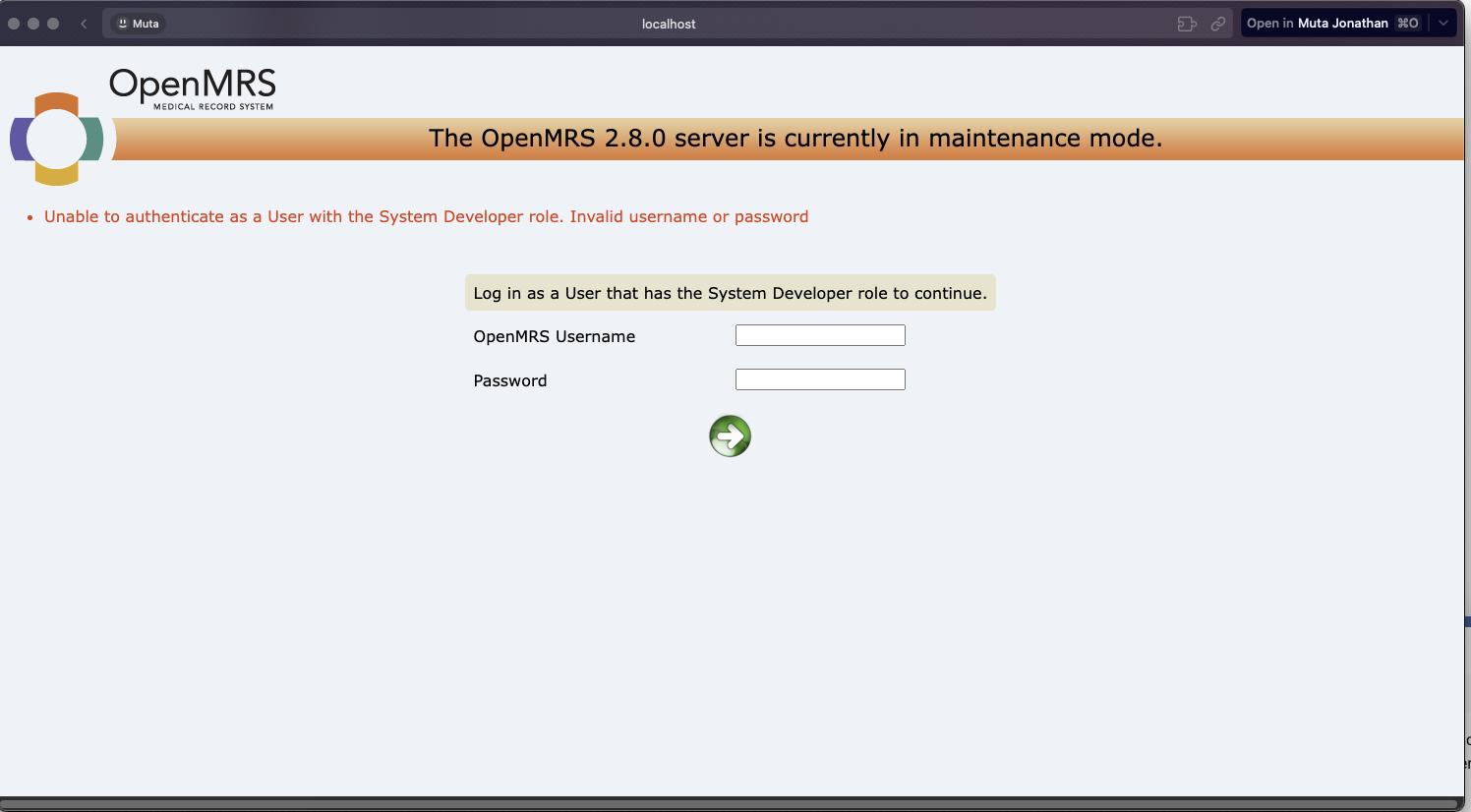This screenshot has height=812, width=1471.
Task: Click the 'Log in as a User' instruction text
Action: [730, 293]
